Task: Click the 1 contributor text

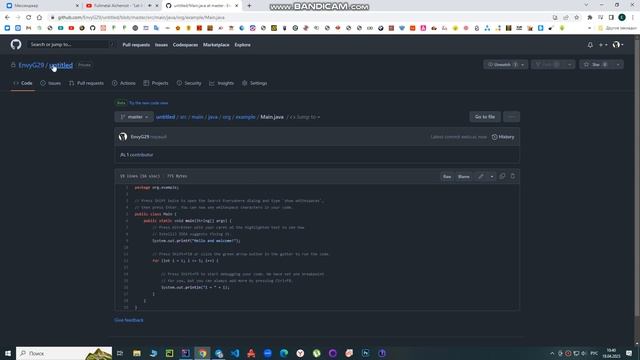Action: pyautogui.click(x=137, y=155)
